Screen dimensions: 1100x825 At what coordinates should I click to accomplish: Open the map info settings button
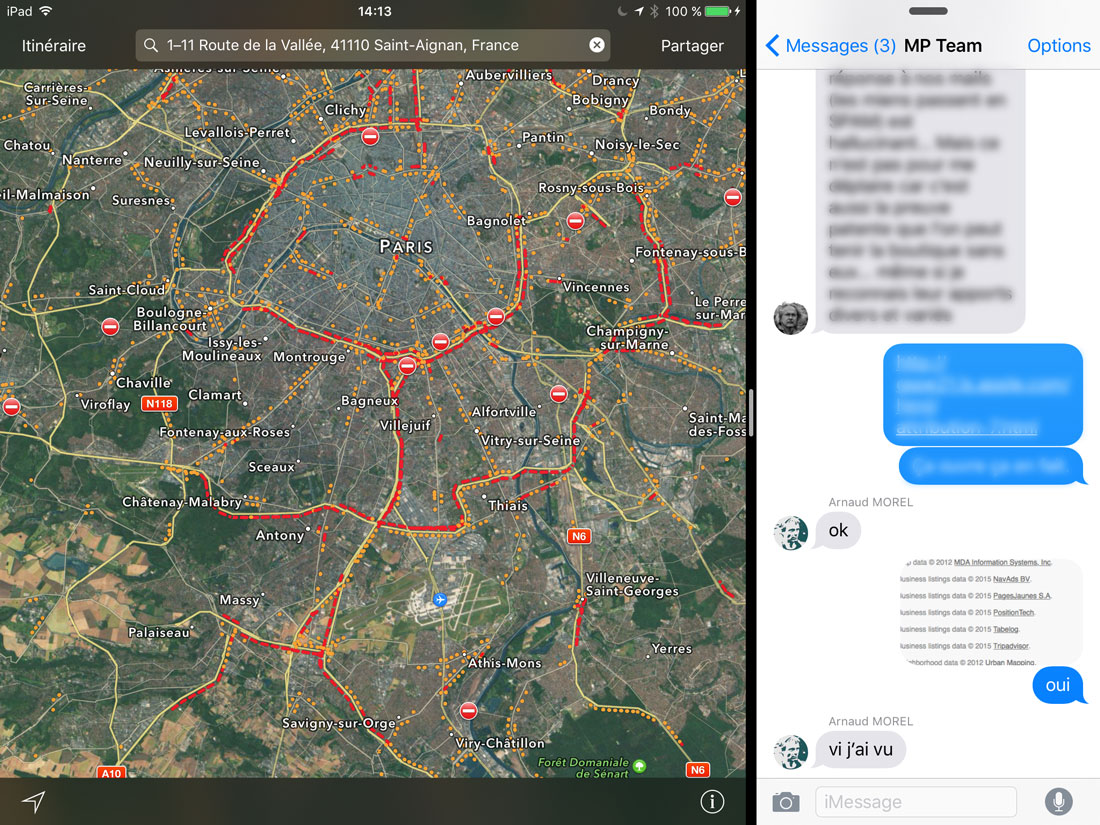pos(712,801)
